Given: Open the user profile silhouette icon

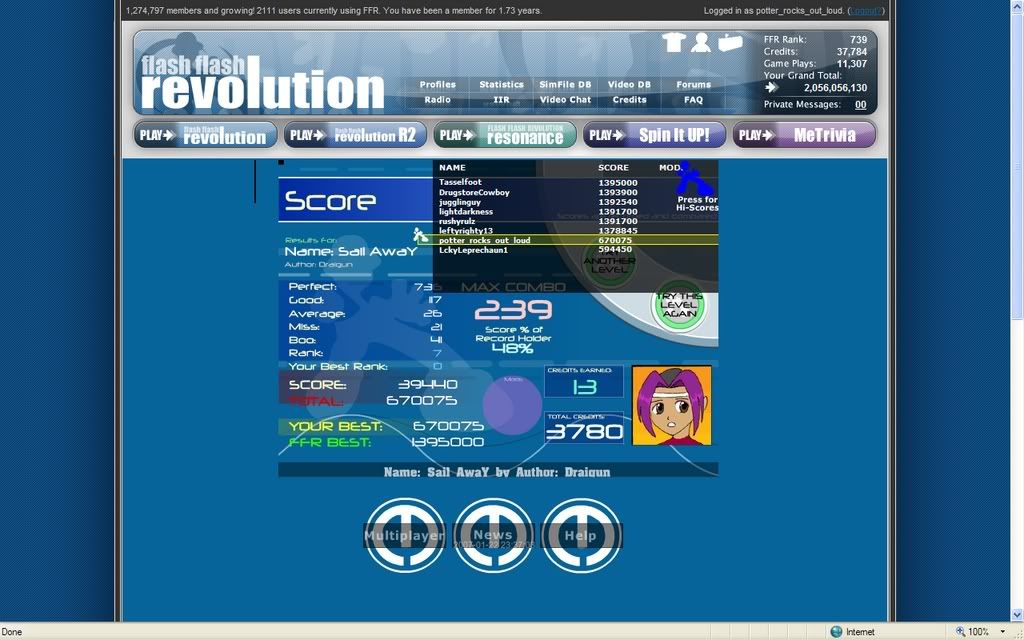Looking at the screenshot, I should [x=701, y=42].
